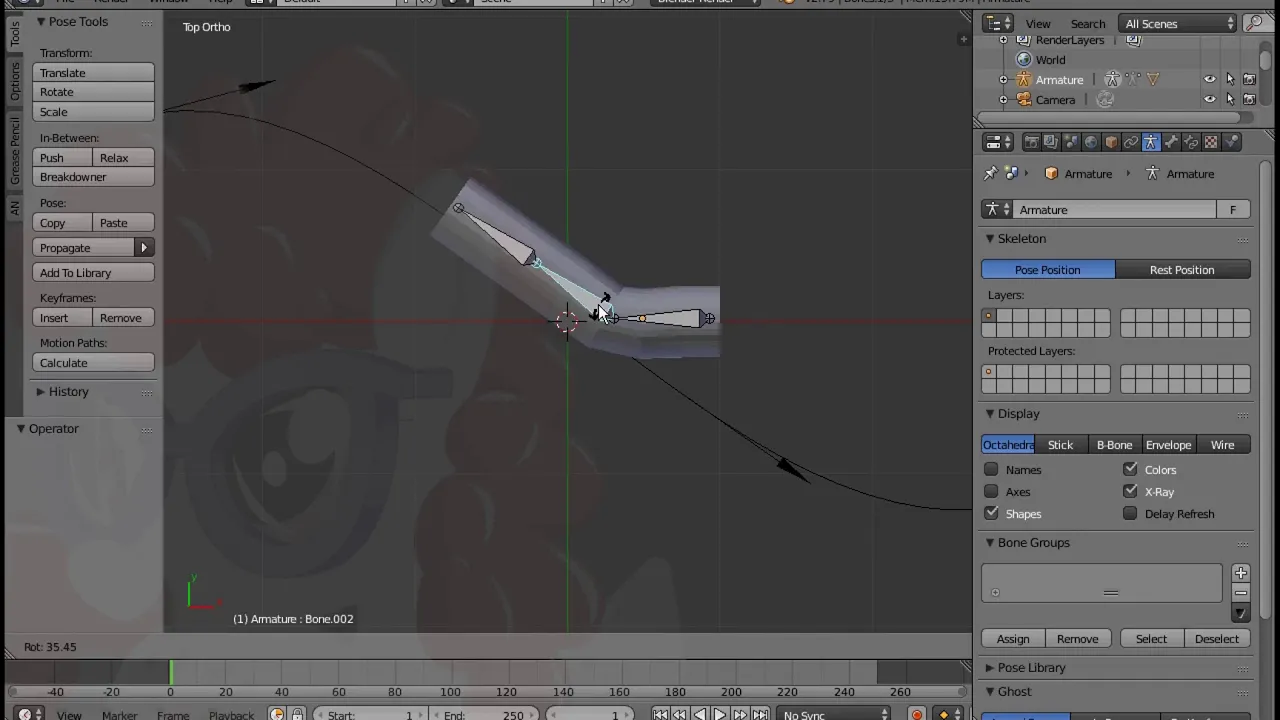Screen dimensions: 1280x720
Task: Uncheck the X-Ray checkbox
Action: (x=1130, y=491)
